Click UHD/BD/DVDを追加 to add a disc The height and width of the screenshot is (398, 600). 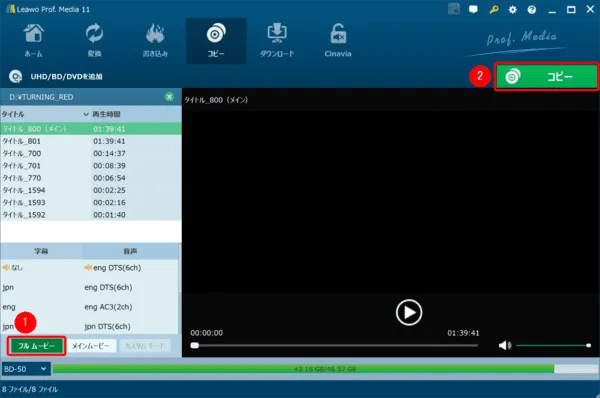[56, 77]
